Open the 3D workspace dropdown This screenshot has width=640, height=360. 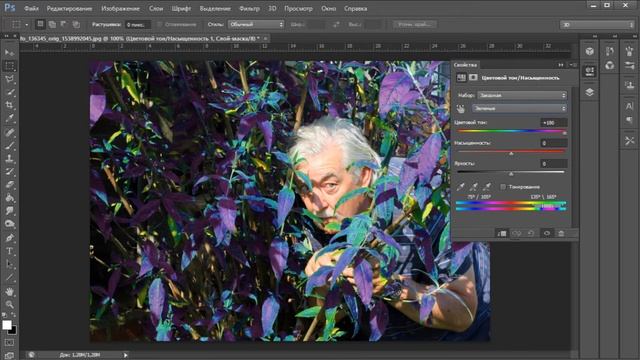(x=597, y=24)
